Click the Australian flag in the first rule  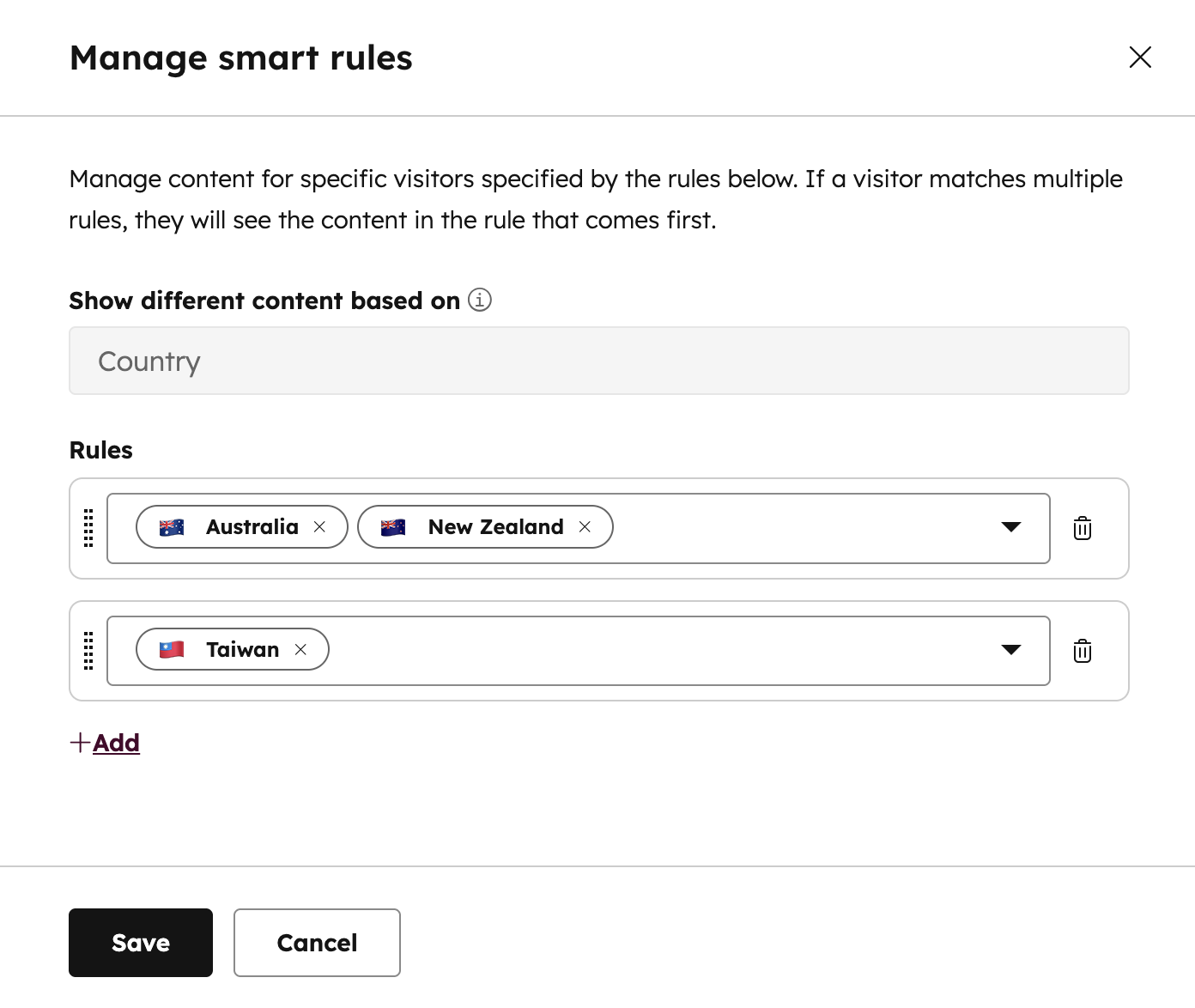(171, 526)
